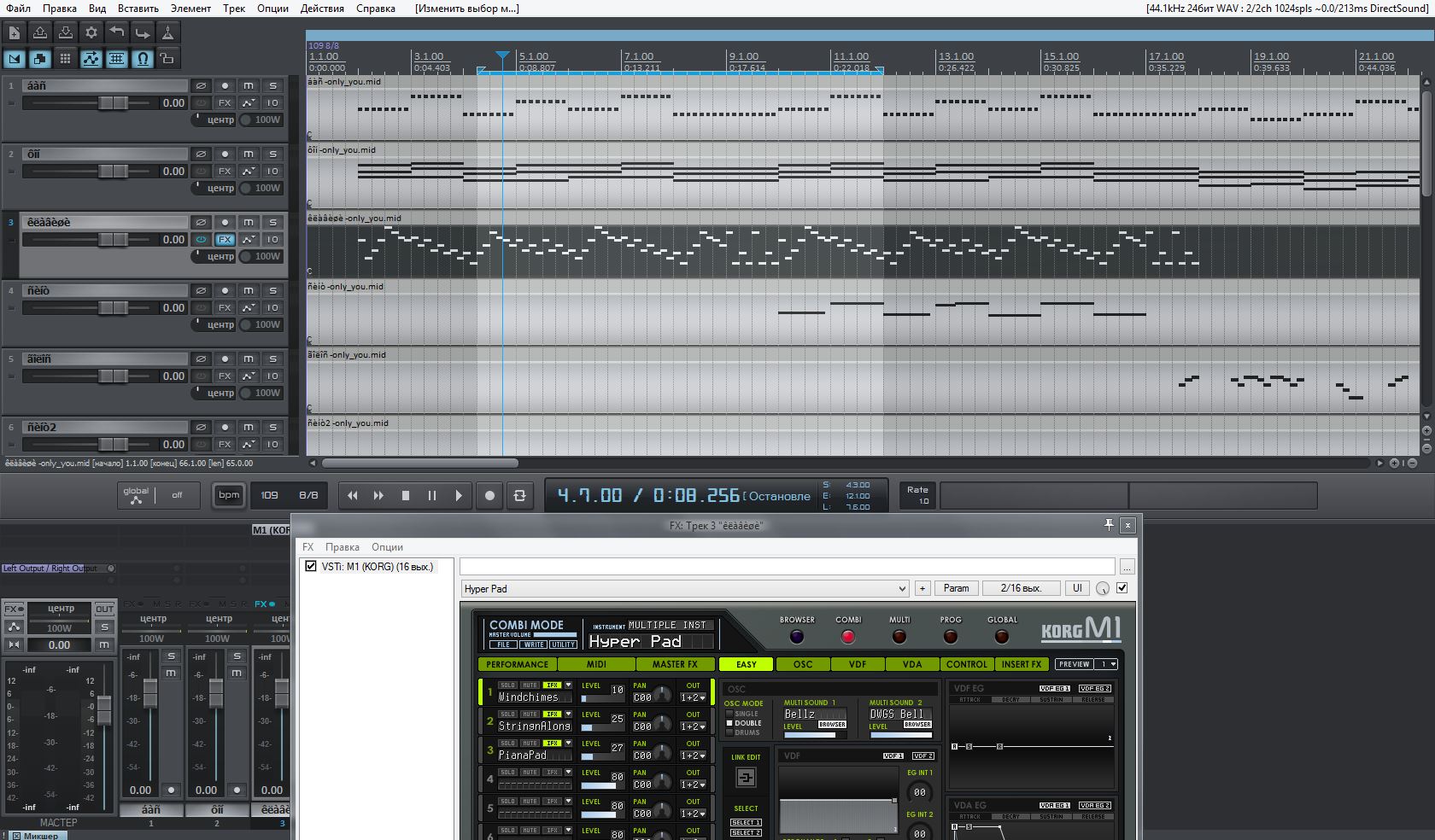This screenshot has width=1435, height=840.
Task: Click the bpm button in transport
Action: 229,495
